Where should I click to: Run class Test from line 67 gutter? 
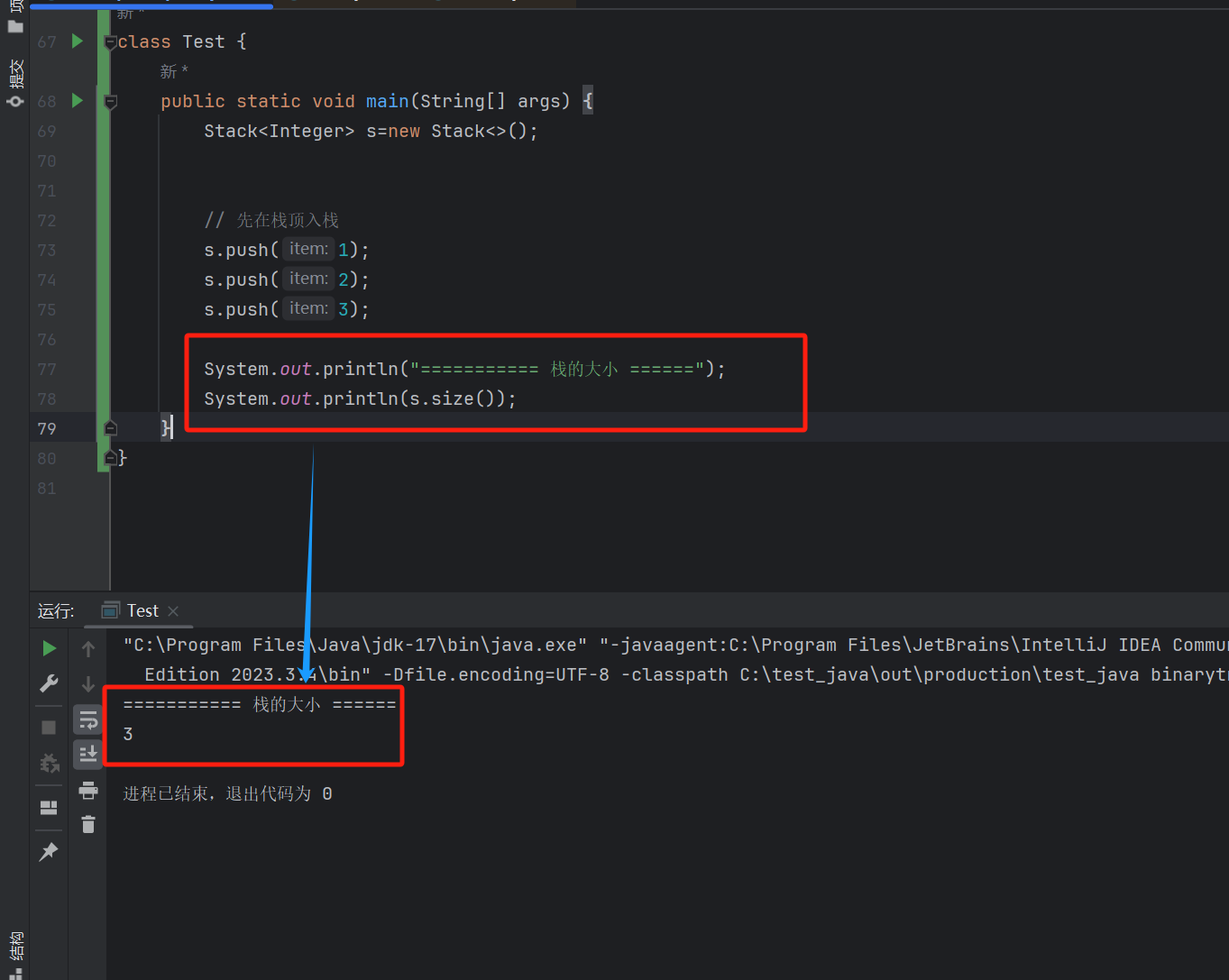coord(78,41)
